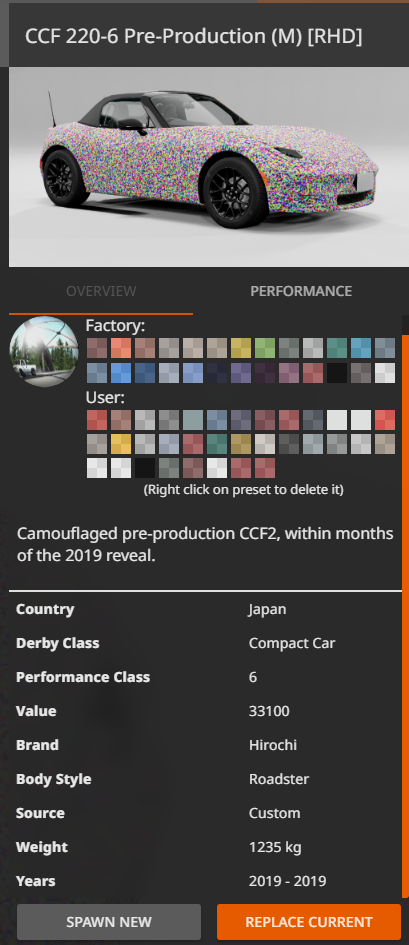Viewport: 409px width, 945px height.
Task: Pick the yellow User color preset
Action: [x=120, y=444]
